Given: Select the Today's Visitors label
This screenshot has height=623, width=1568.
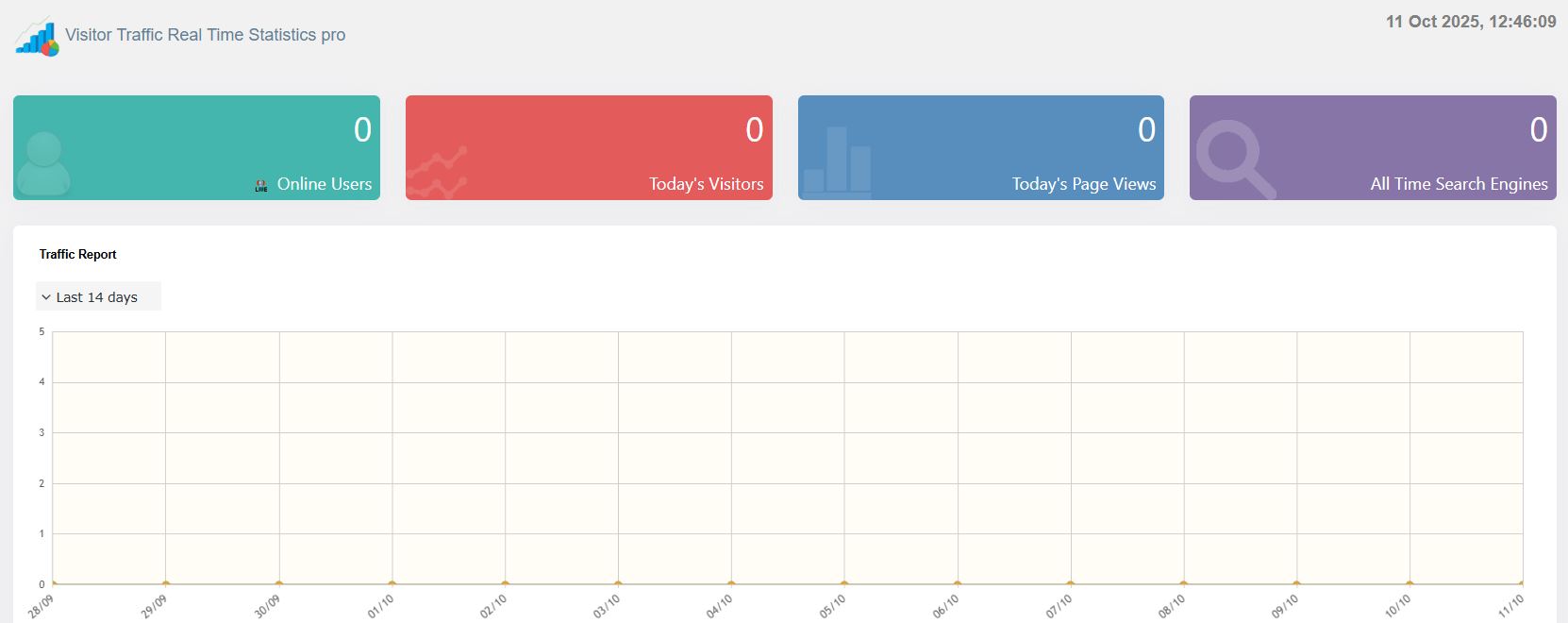Looking at the screenshot, I should tap(706, 184).
